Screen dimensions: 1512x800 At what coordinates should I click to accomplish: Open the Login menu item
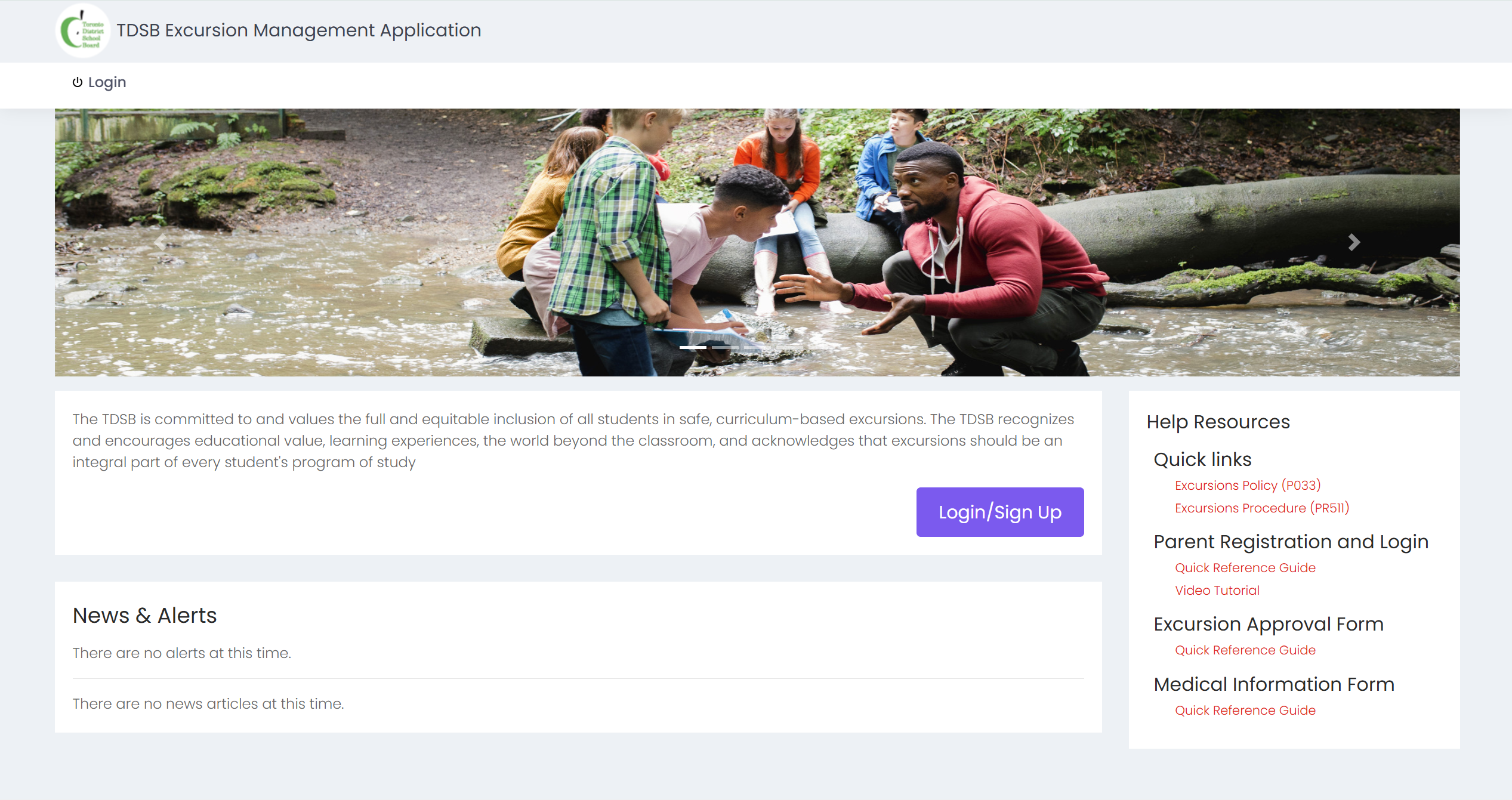click(x=99, y=82)
